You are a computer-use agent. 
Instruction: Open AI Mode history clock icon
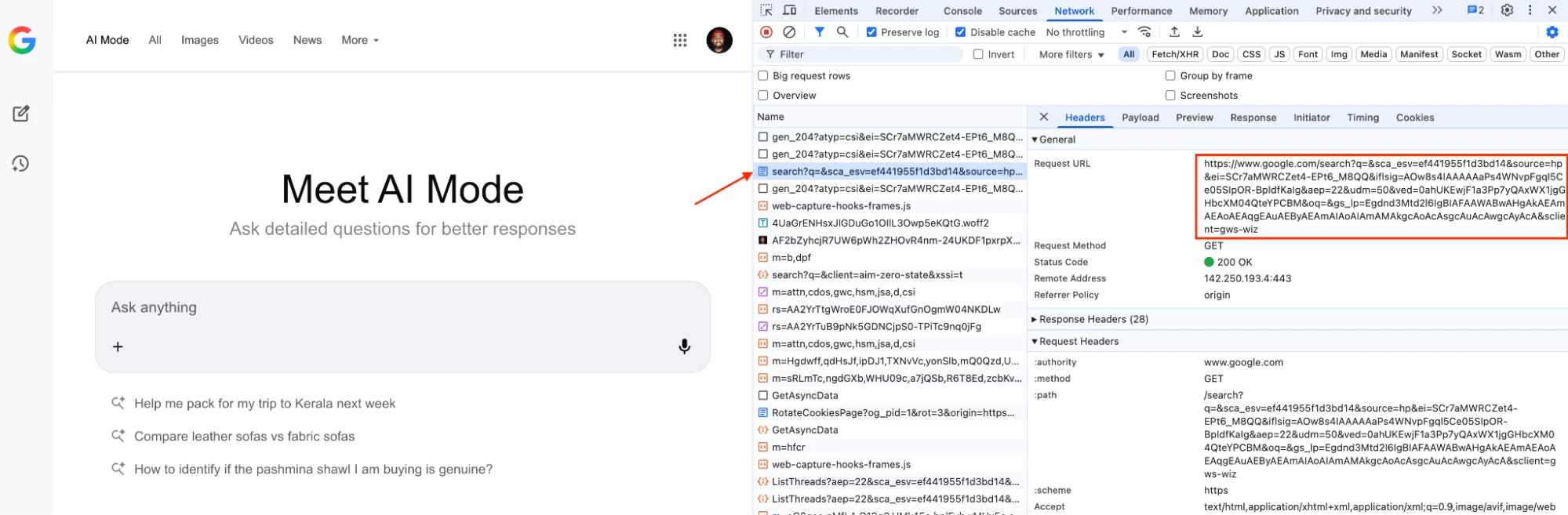click(x=21, y=164)
